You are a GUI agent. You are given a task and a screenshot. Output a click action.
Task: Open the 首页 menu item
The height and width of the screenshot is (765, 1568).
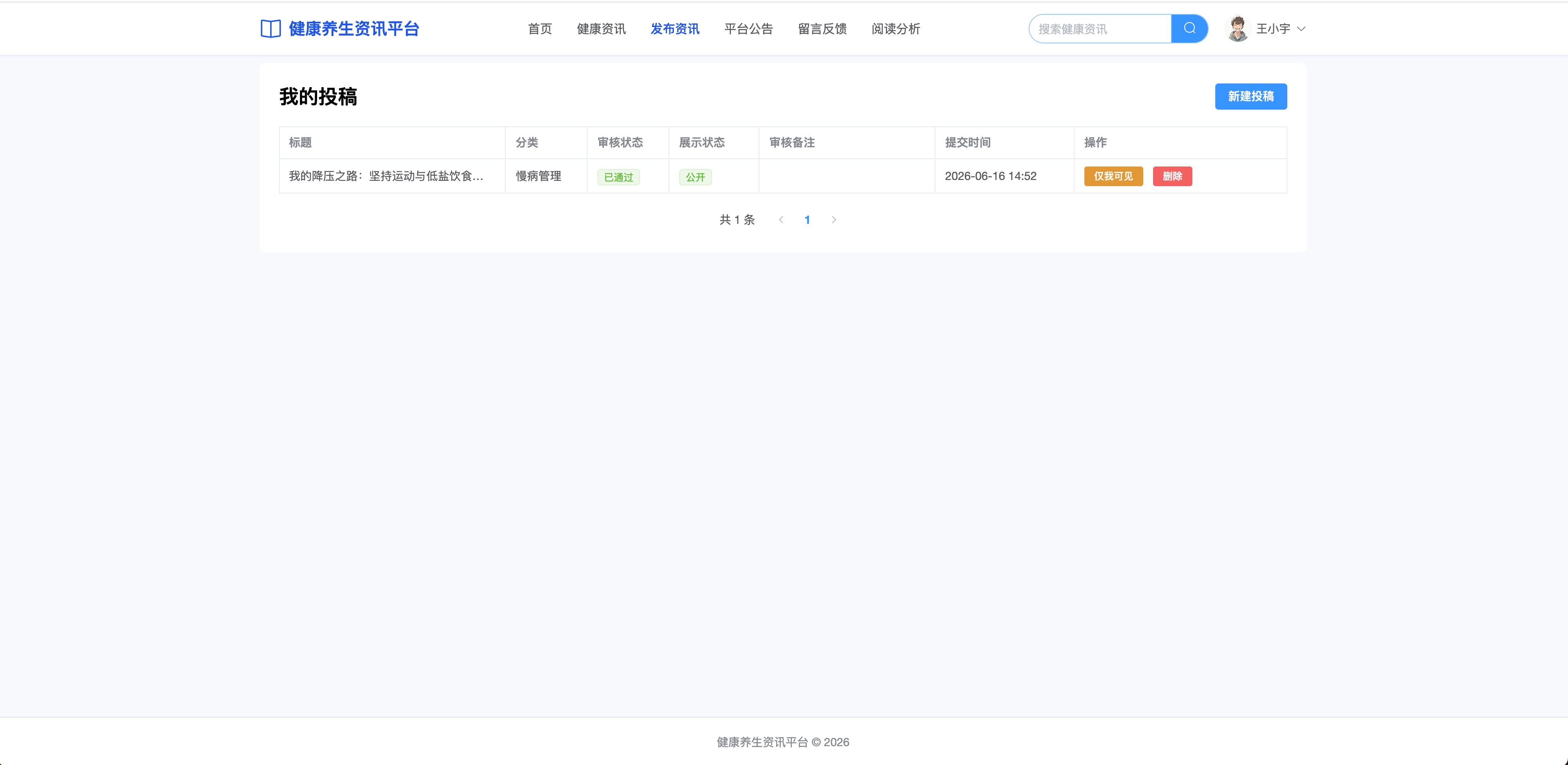(540, 29)
